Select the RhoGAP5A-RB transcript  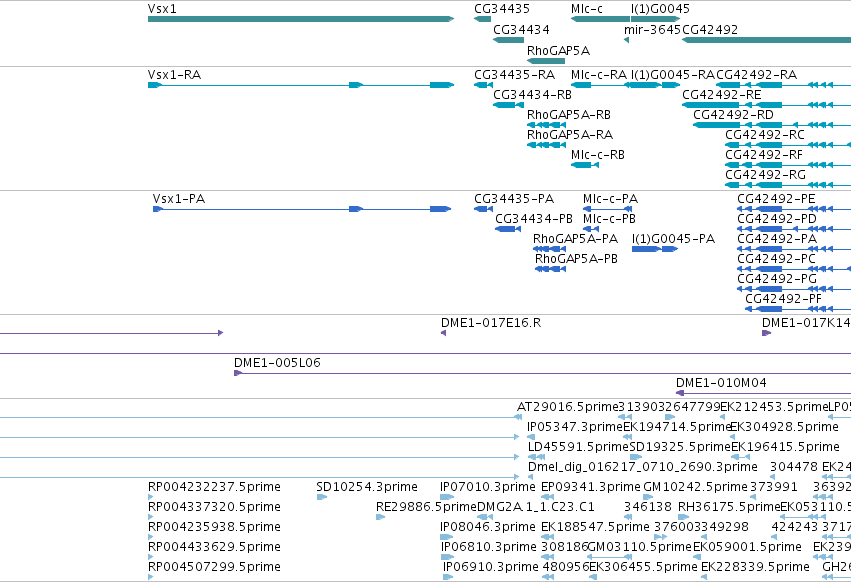tap(546, 125)
